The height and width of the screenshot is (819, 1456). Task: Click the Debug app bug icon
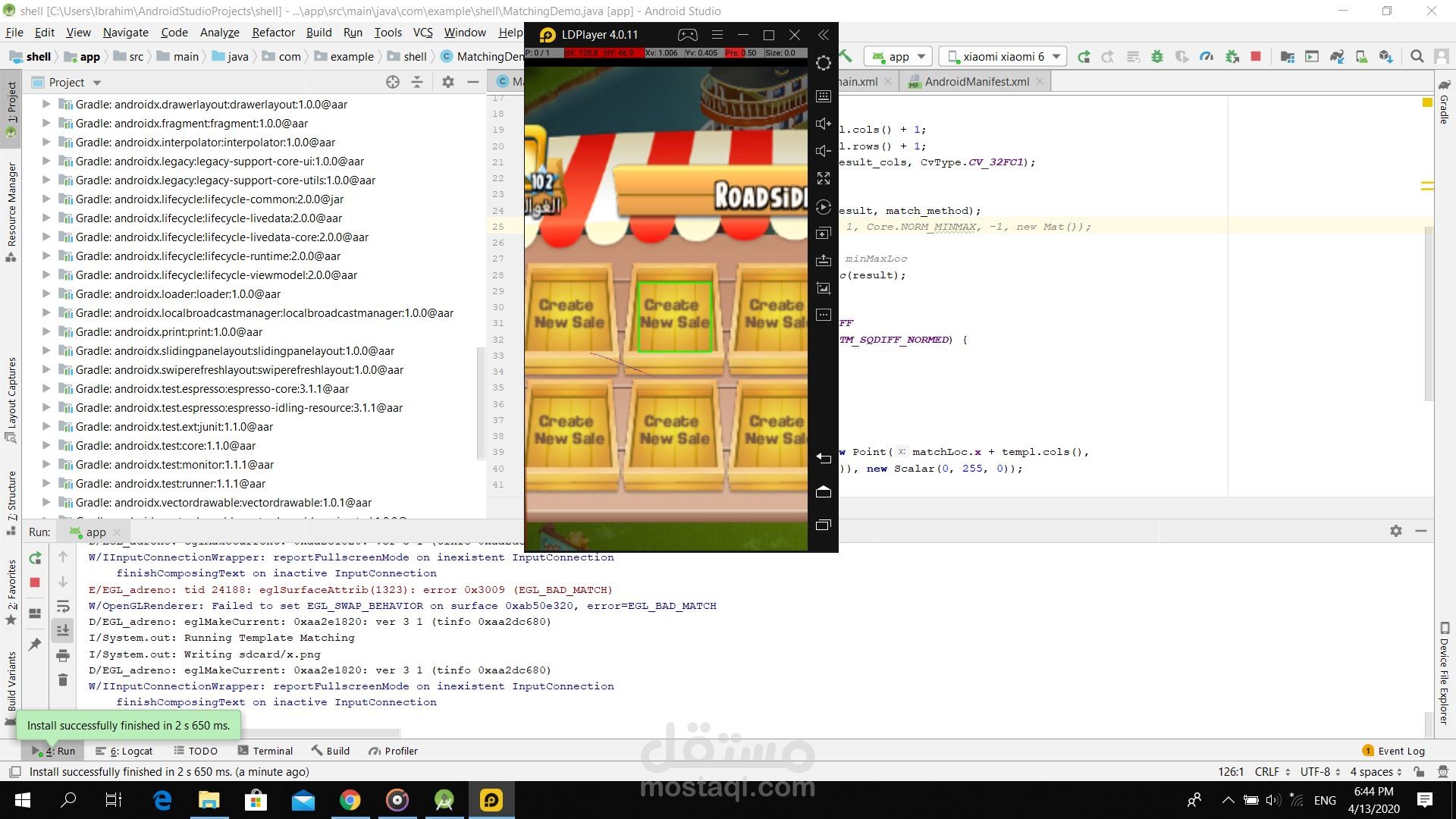1157,56
